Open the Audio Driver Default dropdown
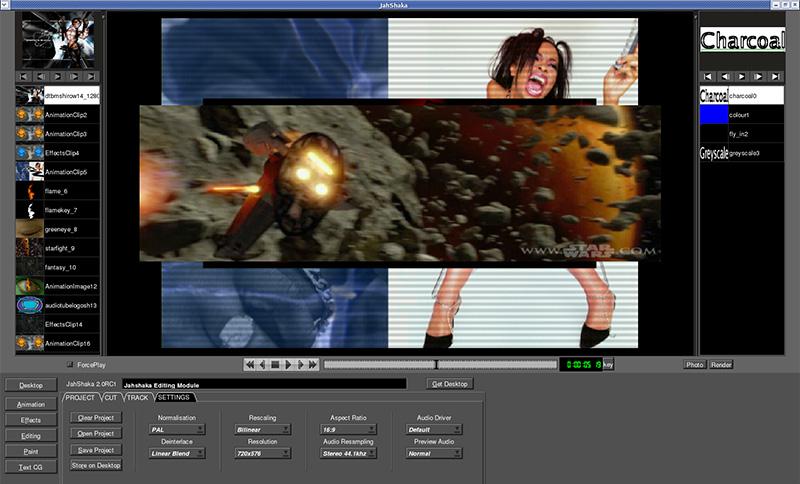Screen dimensions: 800x484 434,429
